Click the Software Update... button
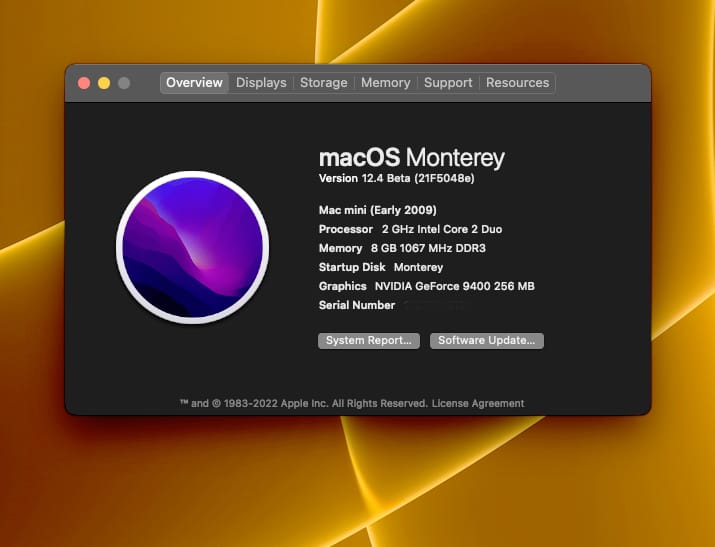715x547 pixels. [x=487, y=341]
